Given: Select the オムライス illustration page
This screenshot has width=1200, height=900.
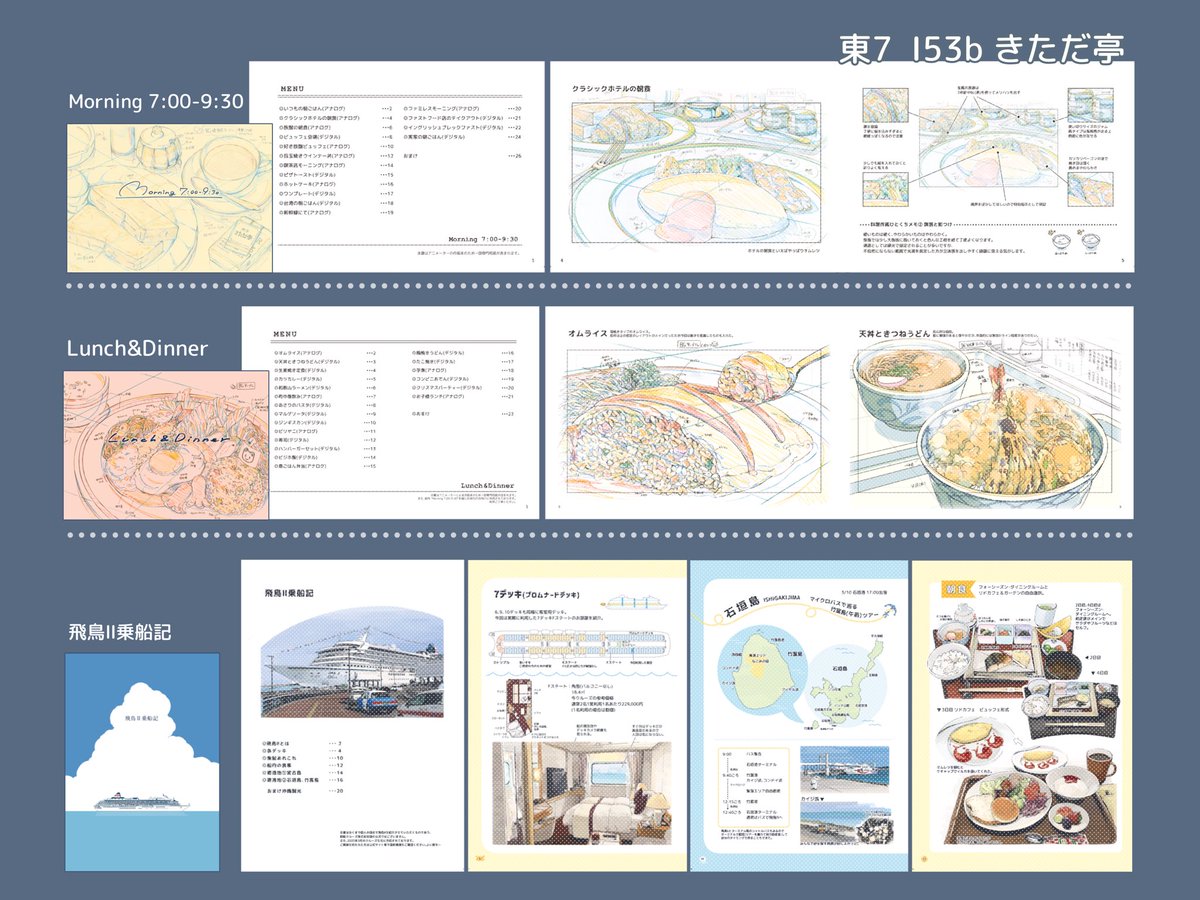Looking at the screenshot, I should coord(694,412).
